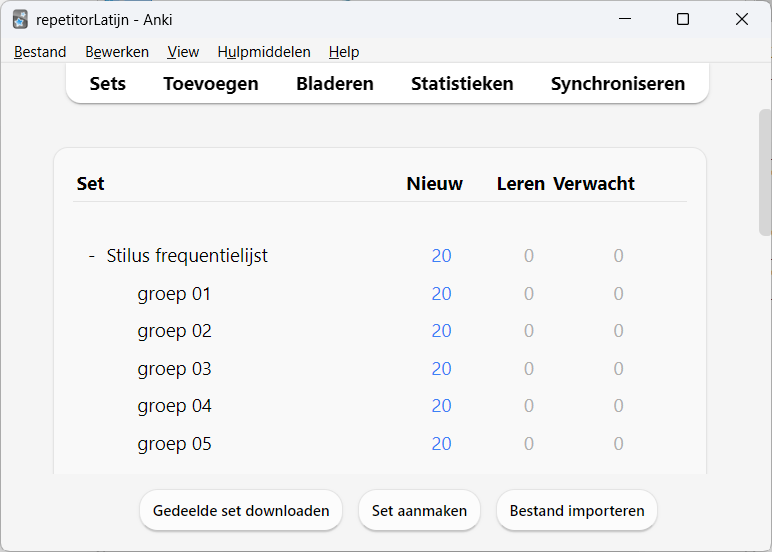772x552 pixels.
Task: Click the Verwacht column header
Action: 594,184
